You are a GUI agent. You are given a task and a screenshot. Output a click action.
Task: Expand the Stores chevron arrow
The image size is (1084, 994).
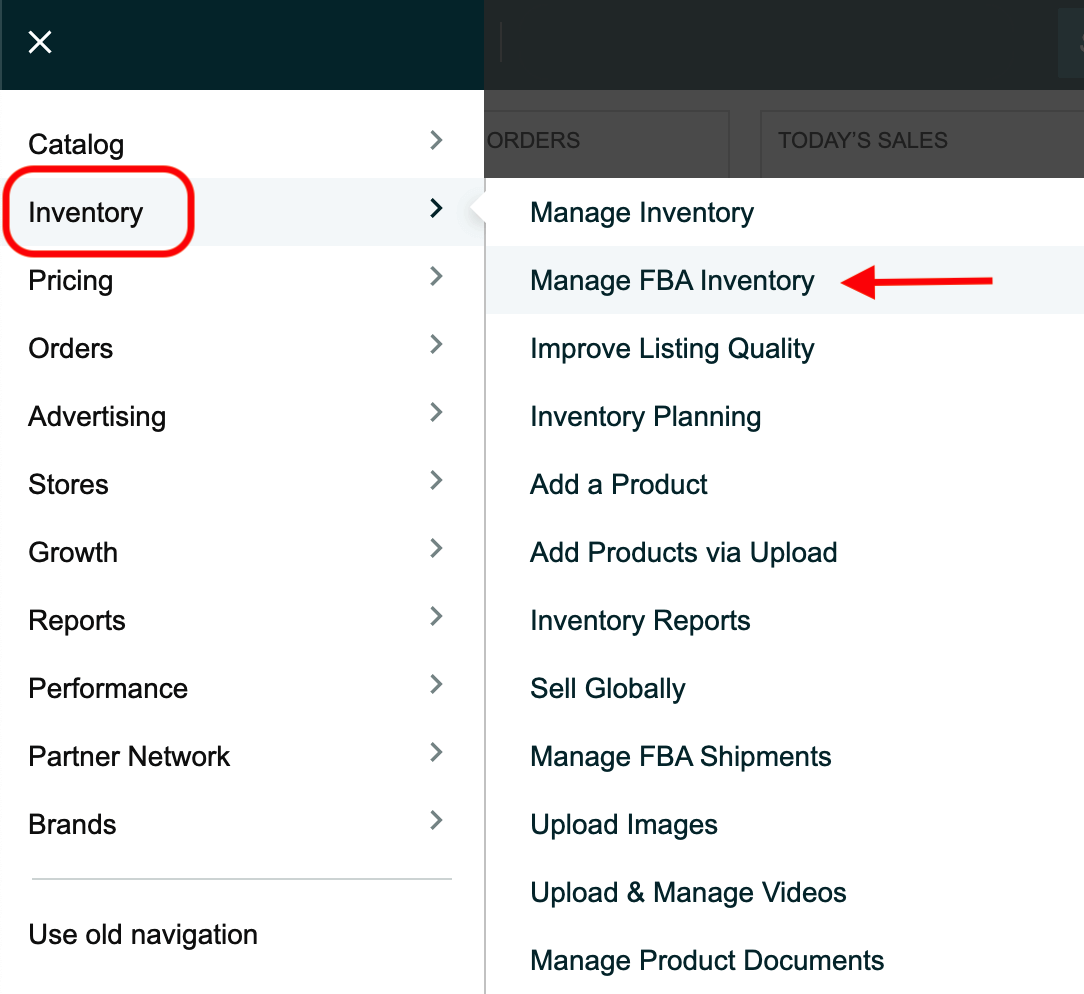click(x=436, y=480)
